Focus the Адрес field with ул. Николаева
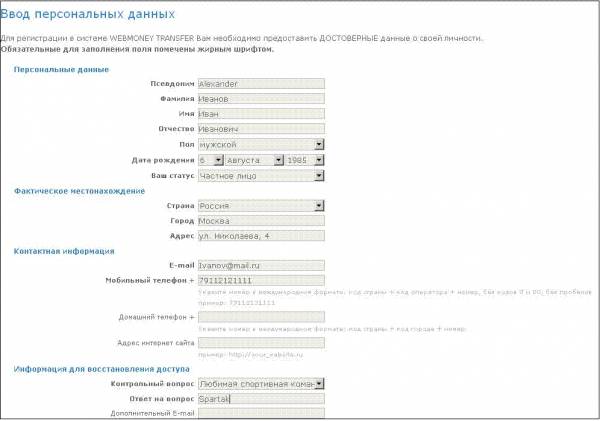This screenshot has height=421, width=600. pos(261,236)
